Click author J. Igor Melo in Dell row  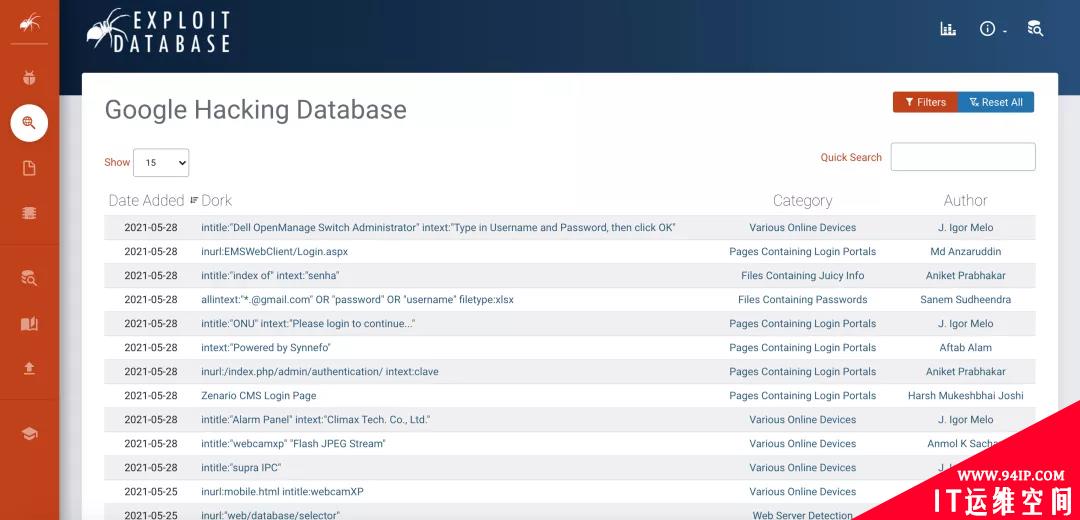click(966, 227)
